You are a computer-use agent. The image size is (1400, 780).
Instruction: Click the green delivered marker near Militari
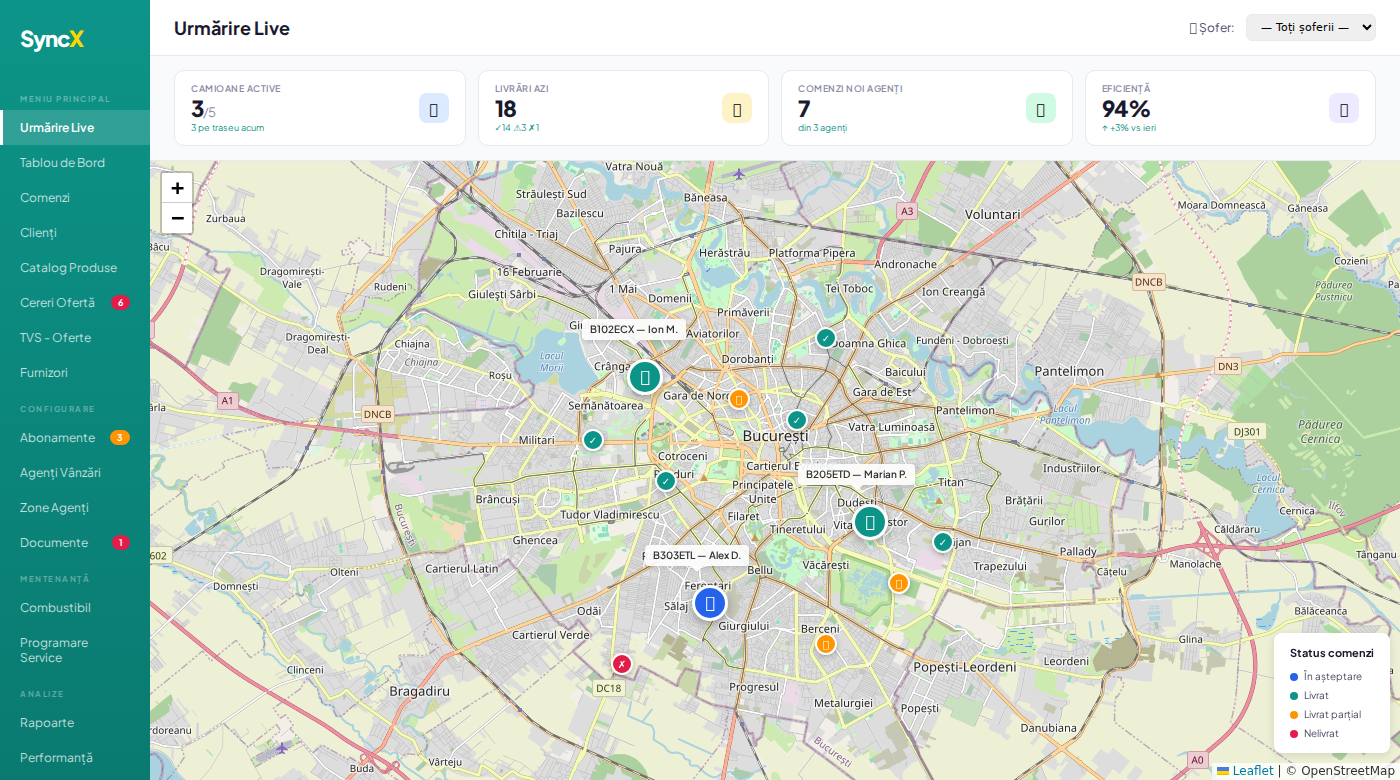pyautogui.click(x=593, y=440)
